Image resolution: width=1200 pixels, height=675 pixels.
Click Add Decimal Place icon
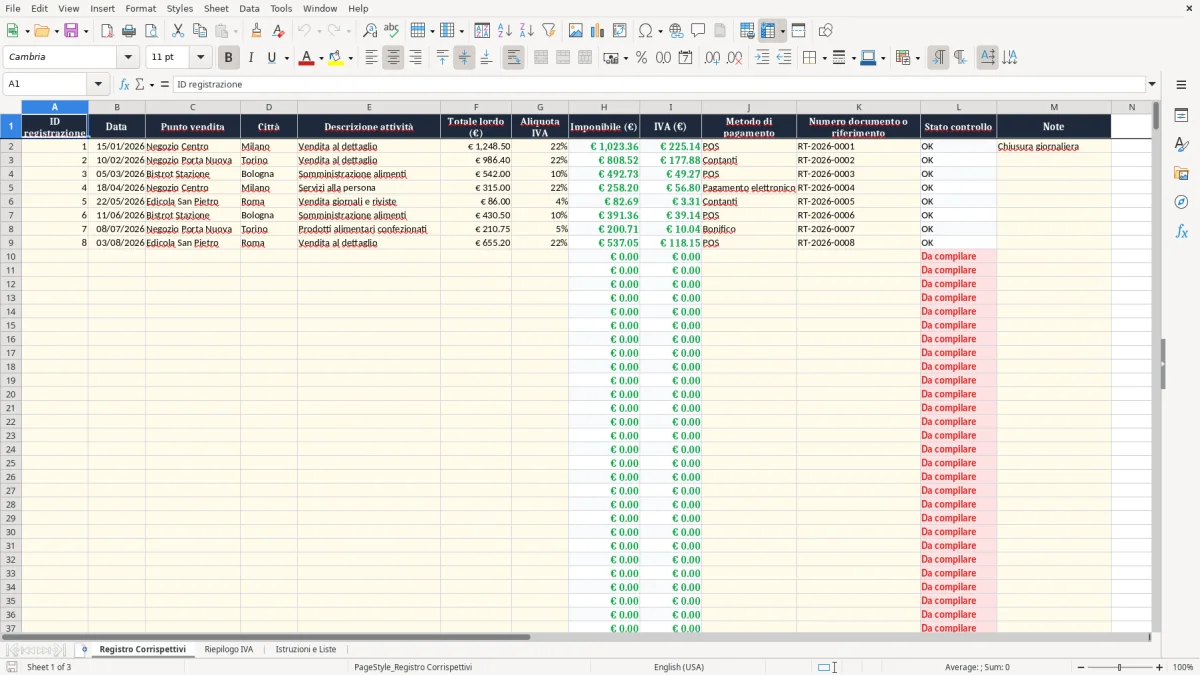click(712, 58)
